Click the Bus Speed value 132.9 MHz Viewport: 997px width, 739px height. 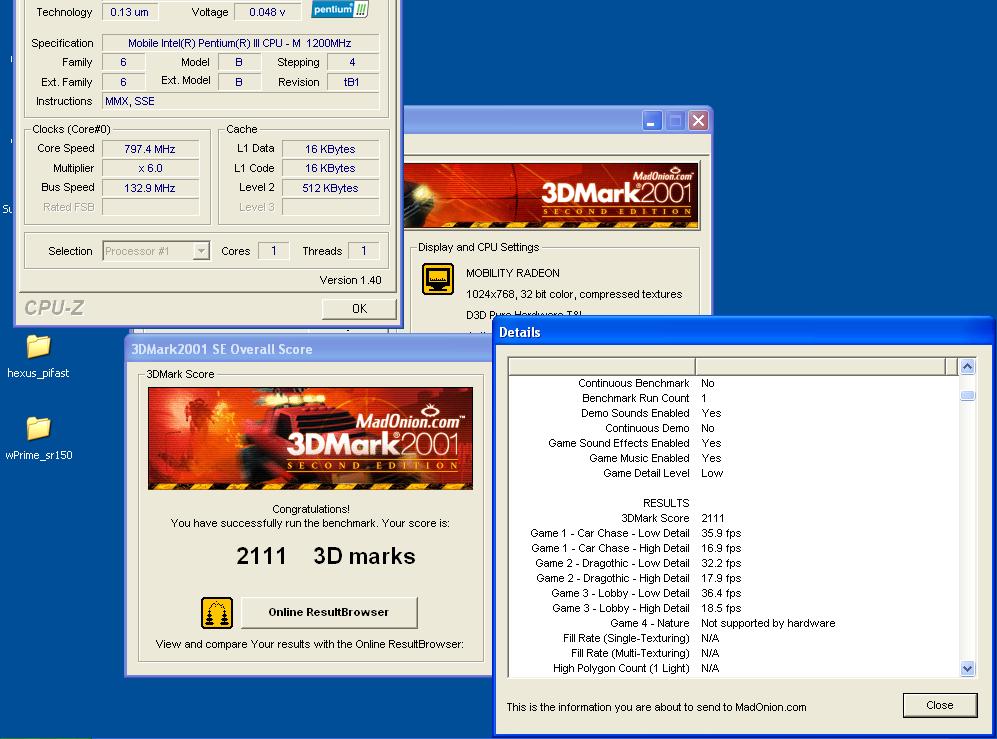pyautogui.click(x=150, y=188)
